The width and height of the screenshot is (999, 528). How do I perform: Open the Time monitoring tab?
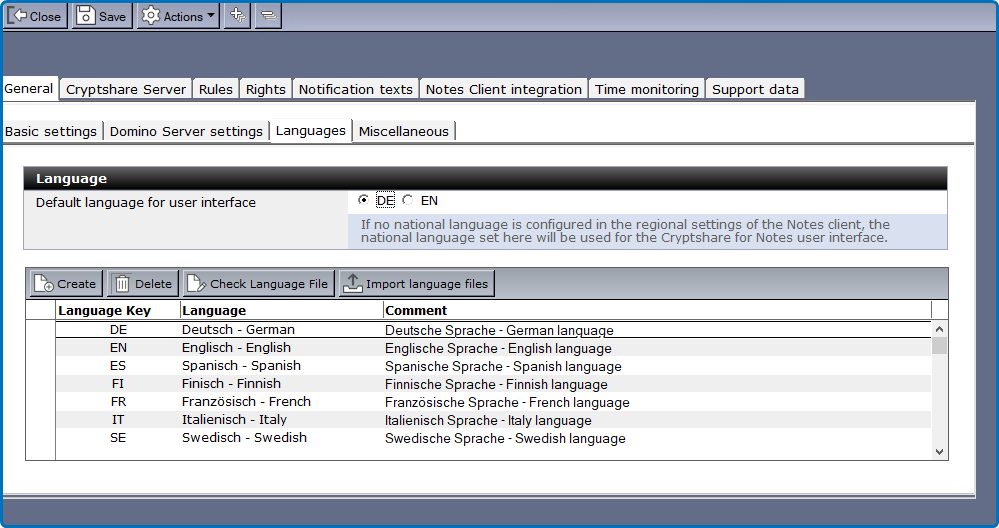[646, 89]
